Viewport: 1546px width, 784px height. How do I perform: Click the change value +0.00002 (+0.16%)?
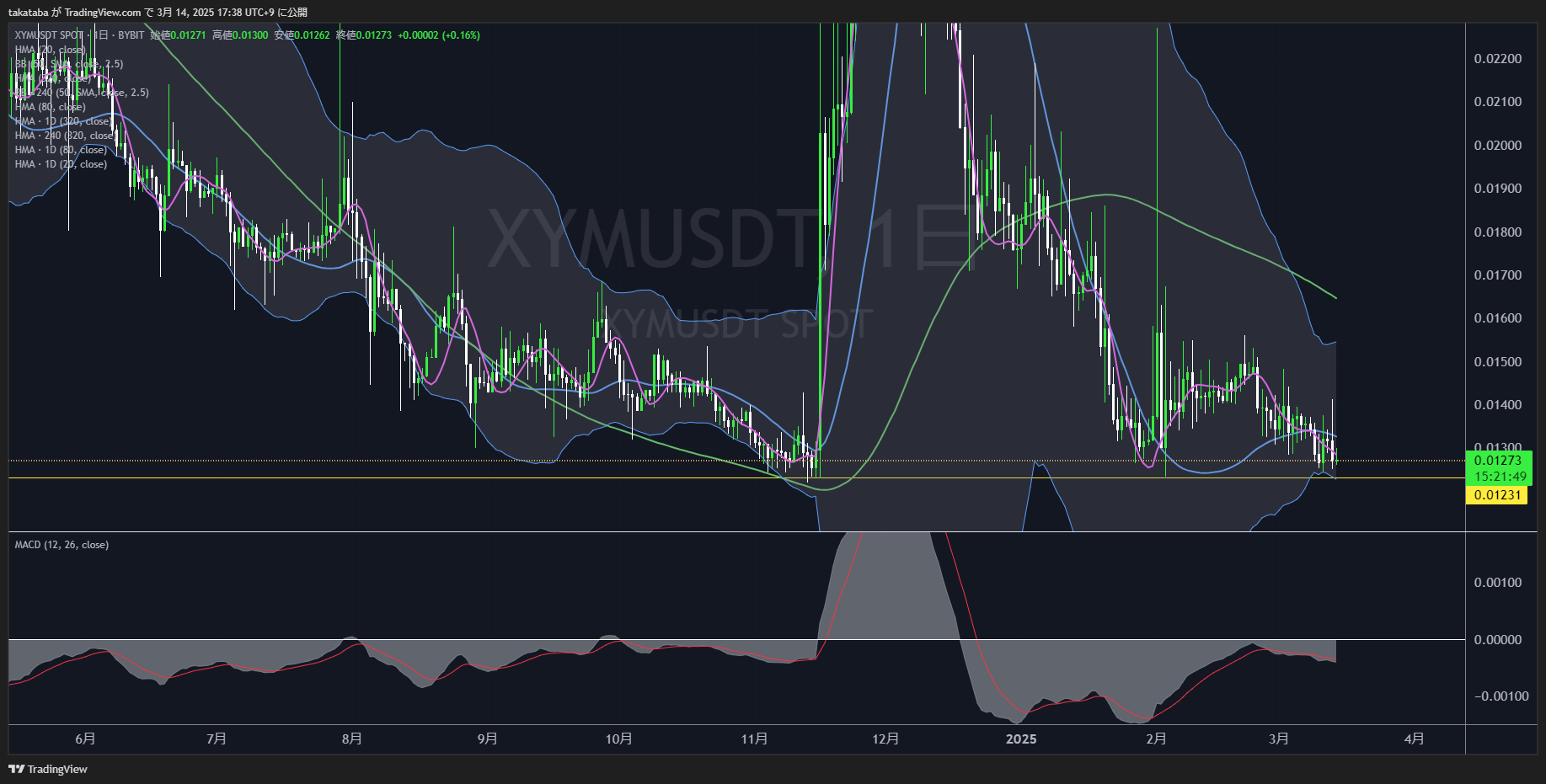click(439, 35)
